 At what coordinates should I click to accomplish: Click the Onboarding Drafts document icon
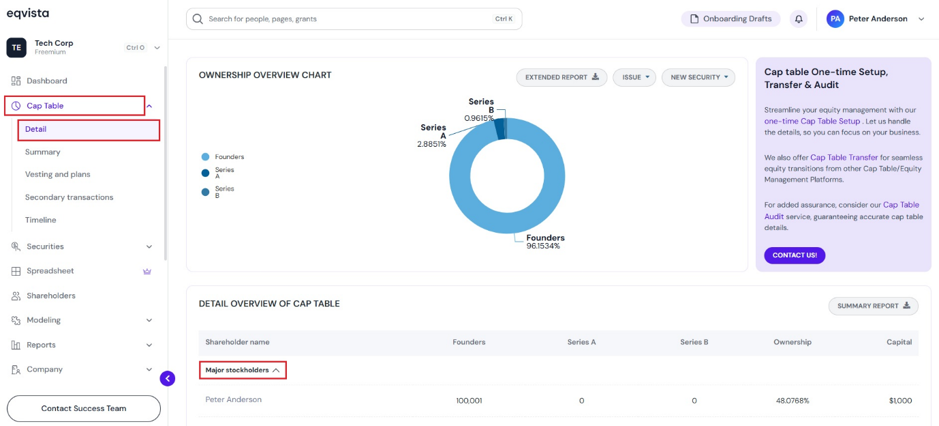[695, 19]
